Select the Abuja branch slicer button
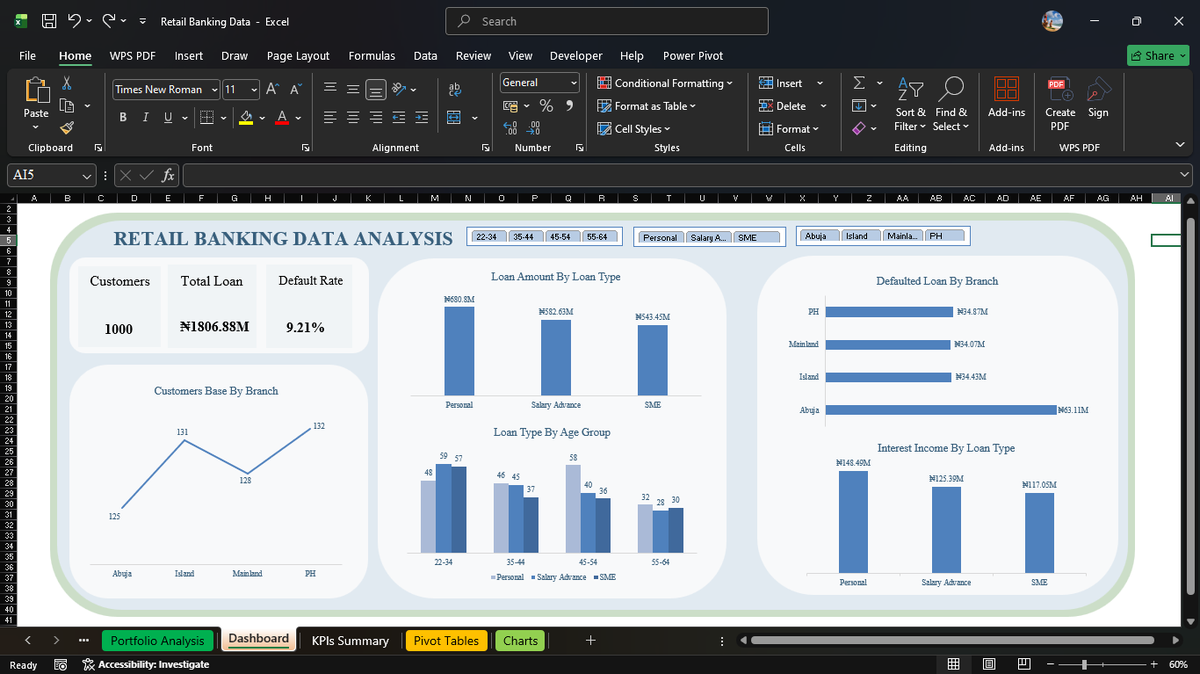The image size is (1200, 674). [819, 236]
